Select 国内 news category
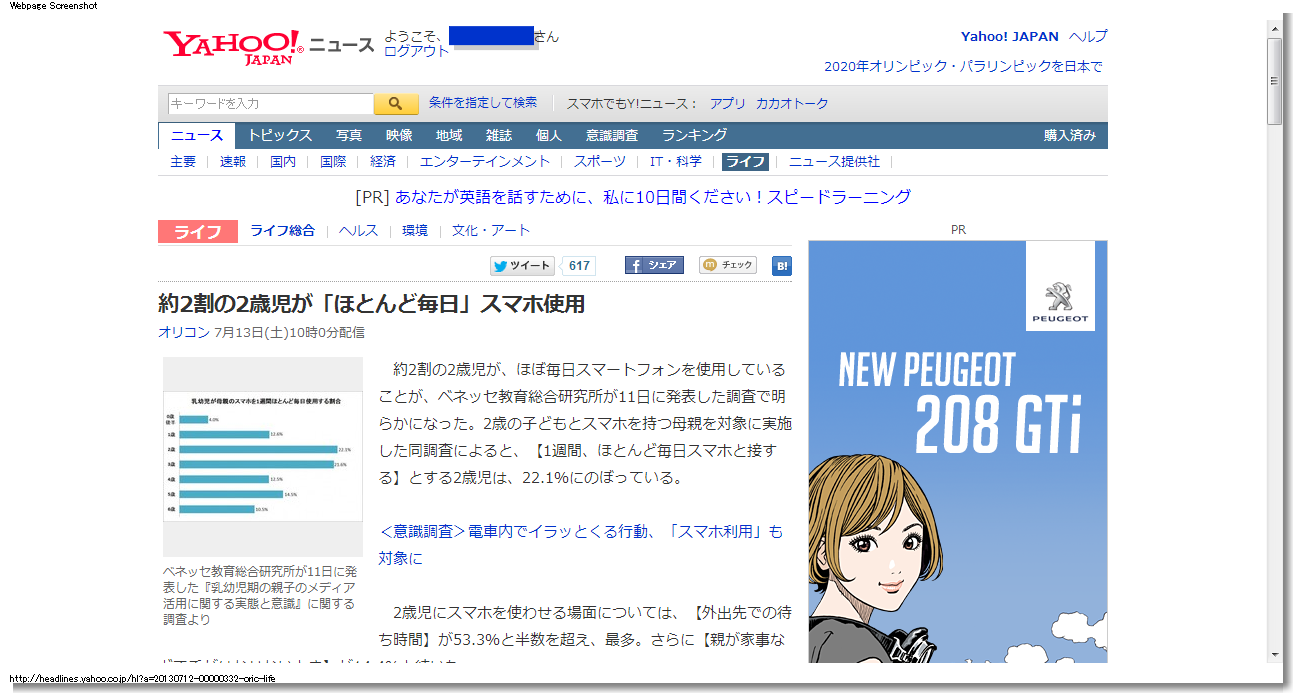Image resolution: width=1293 pixels, height=693 pixels. point(283,162)
